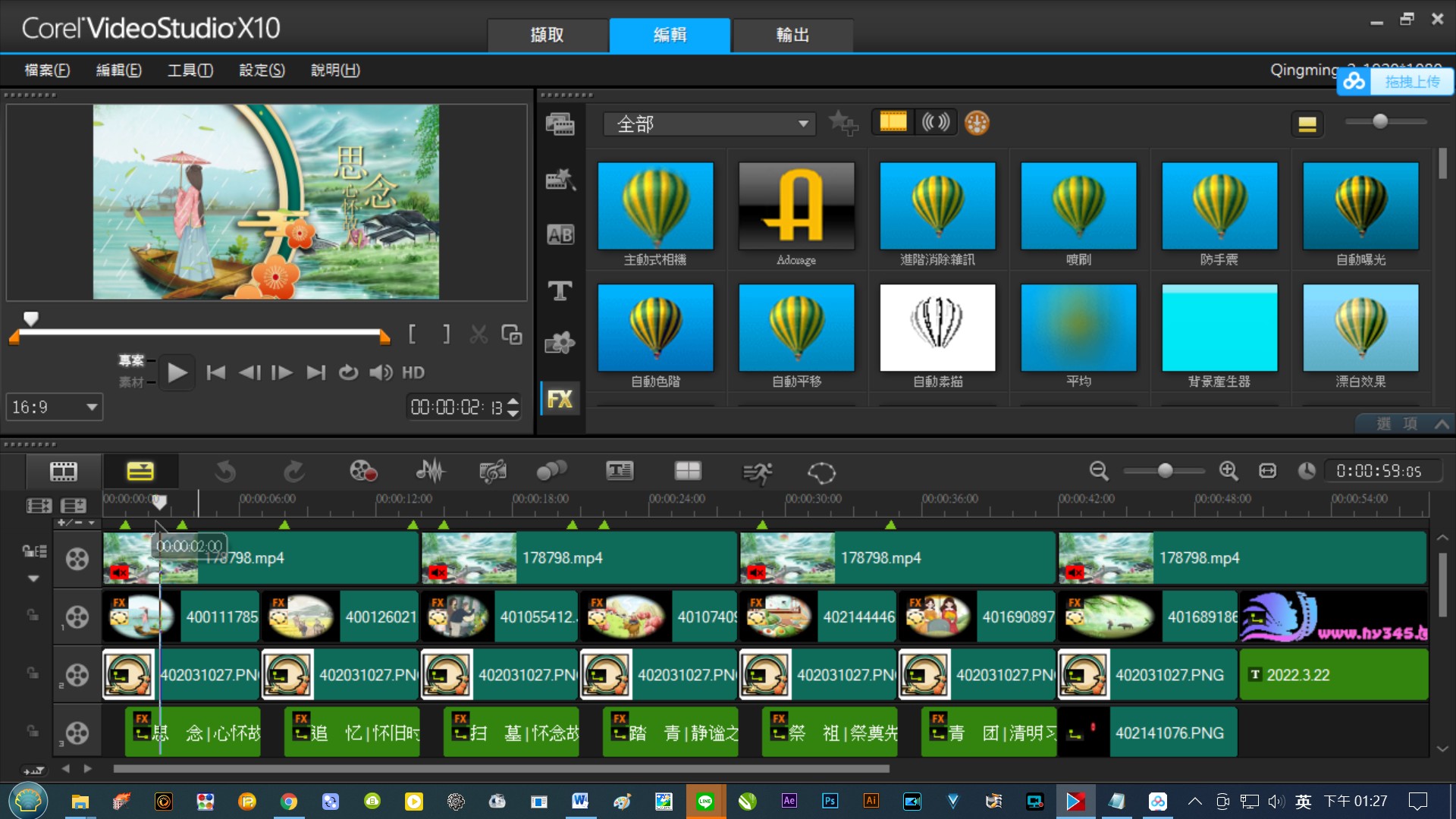Screen dimensions: 1456x819
Task: Click the Redo arrow in timeline toolbar
Action: [x=294, y=472]
